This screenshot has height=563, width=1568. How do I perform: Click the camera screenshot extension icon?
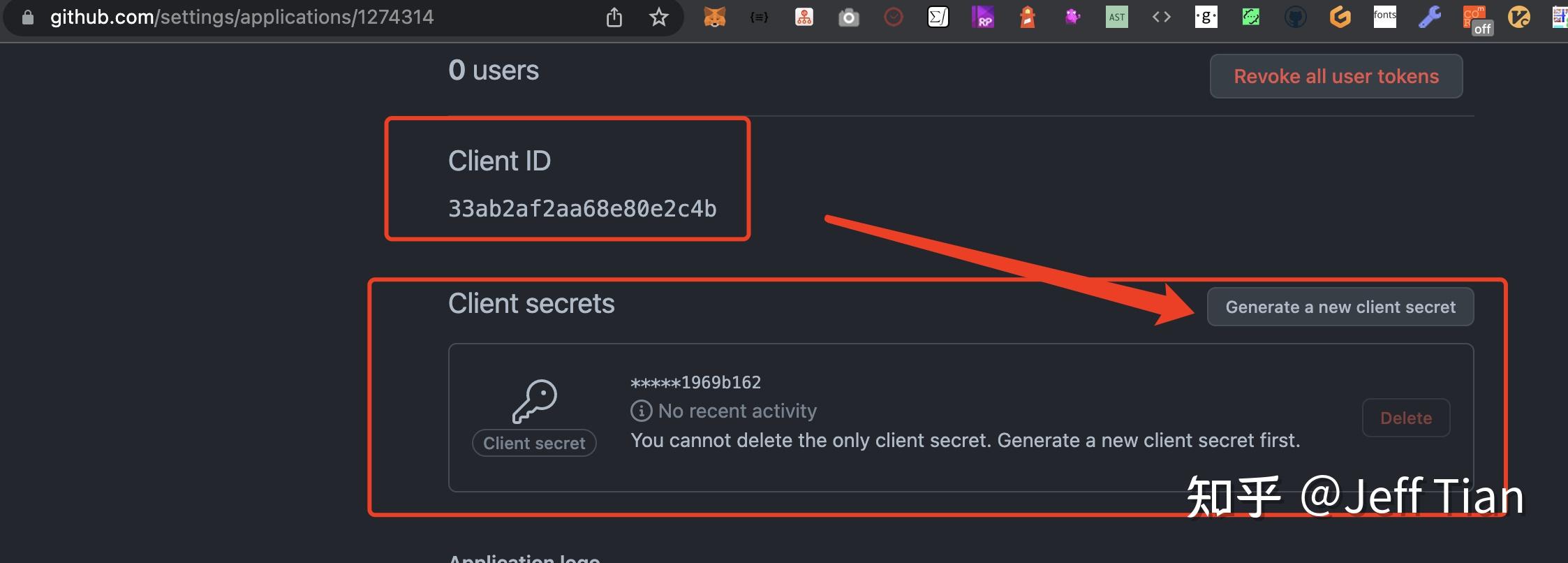pyautogui.click(x=848, y=17)
